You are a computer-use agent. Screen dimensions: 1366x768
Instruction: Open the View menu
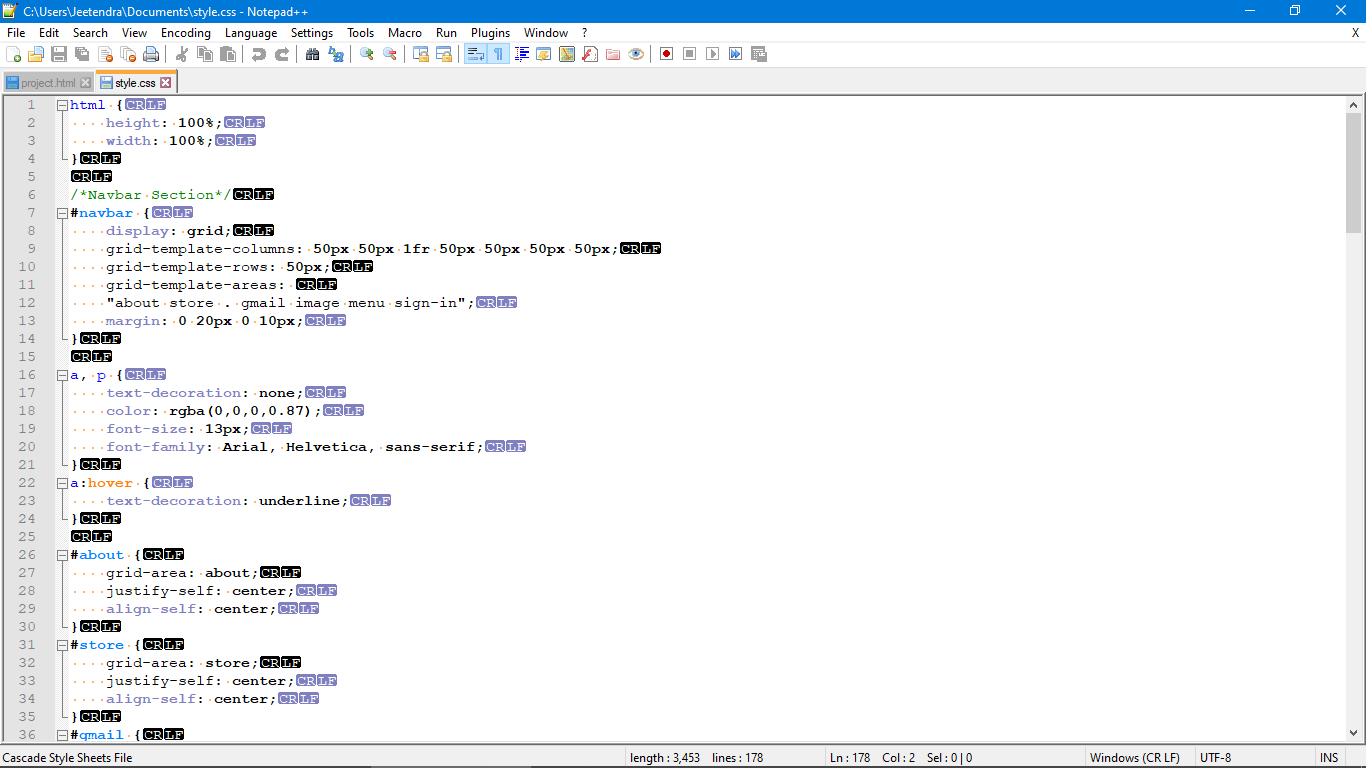click(x=135, y=33)
